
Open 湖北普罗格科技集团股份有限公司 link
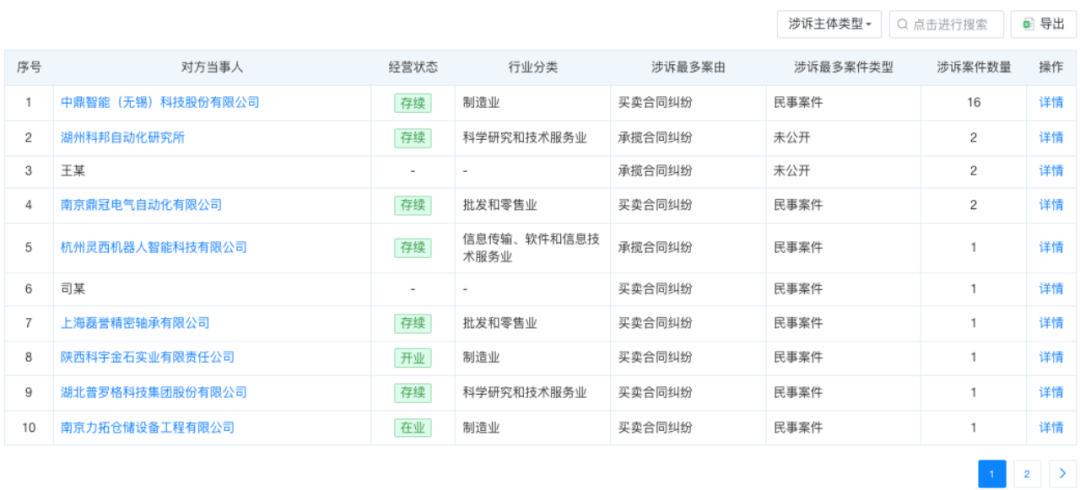(154, 392)
